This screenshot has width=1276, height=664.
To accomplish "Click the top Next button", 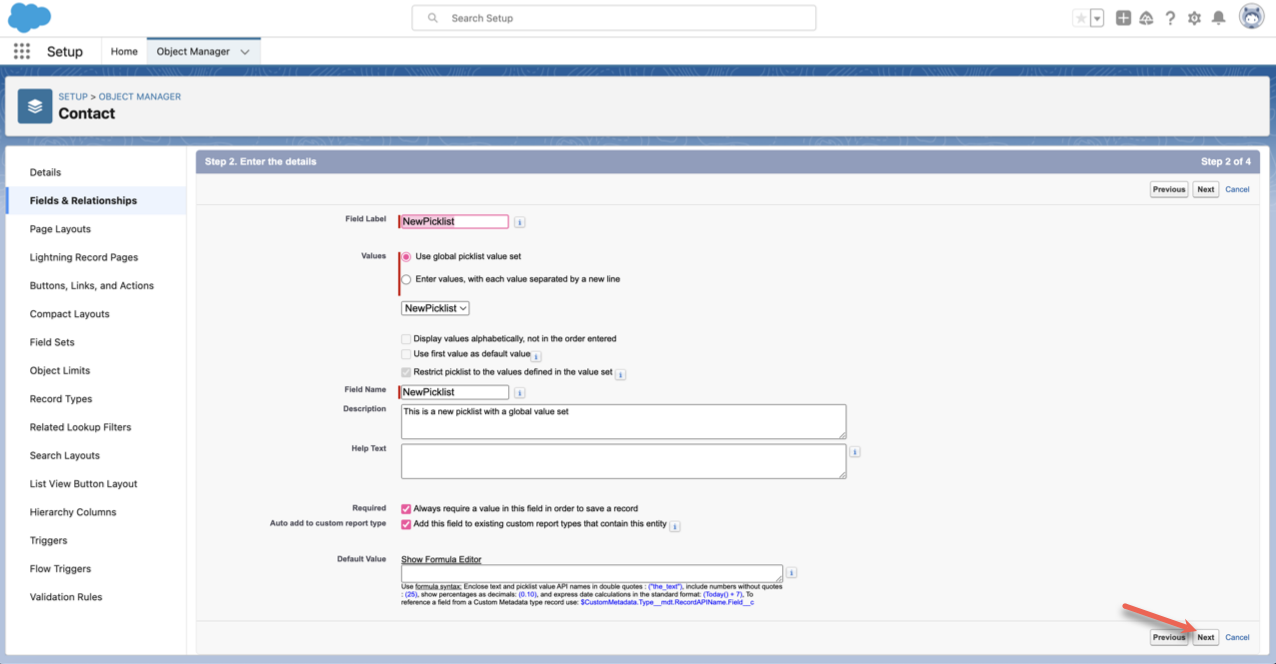I will pos(1206,189).
